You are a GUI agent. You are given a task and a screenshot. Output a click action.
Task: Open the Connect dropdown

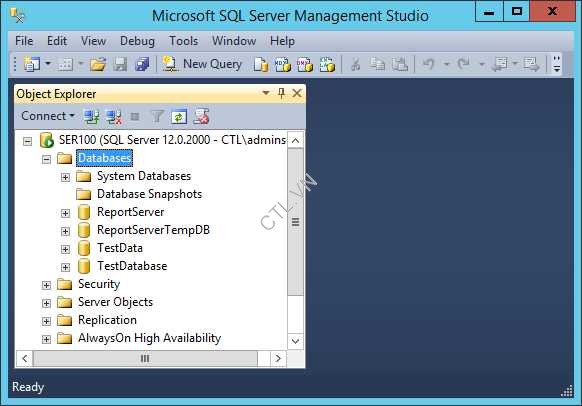[48, 116]
